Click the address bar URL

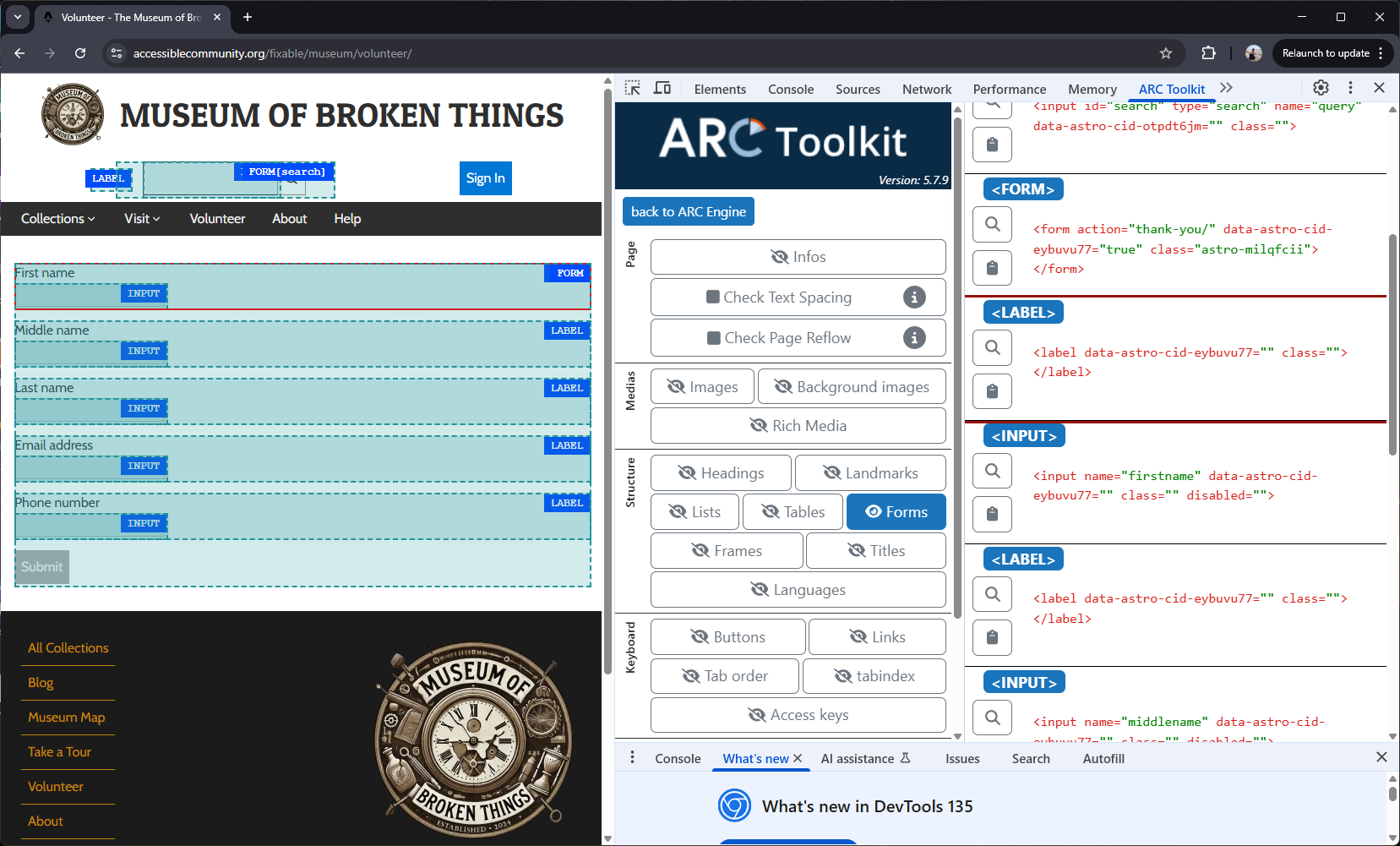(x=272, y=53)
